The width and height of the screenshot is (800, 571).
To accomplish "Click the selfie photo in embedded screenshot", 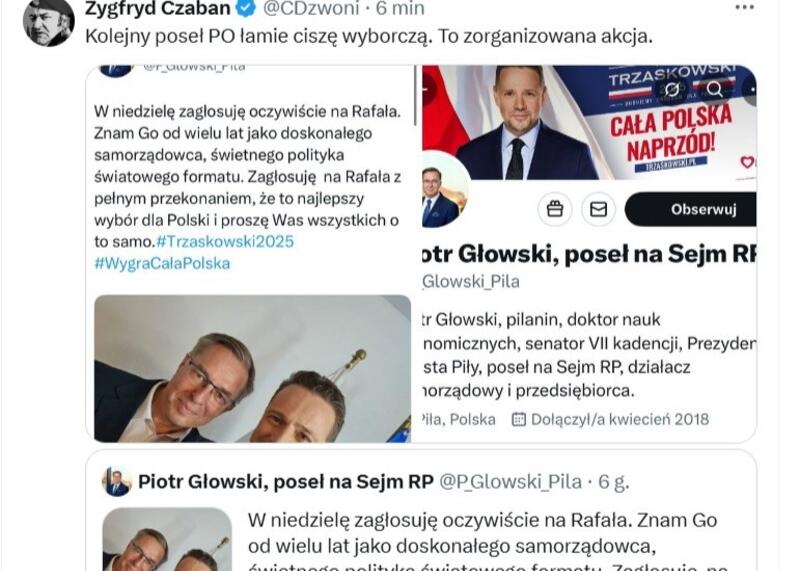I will 253,368.
